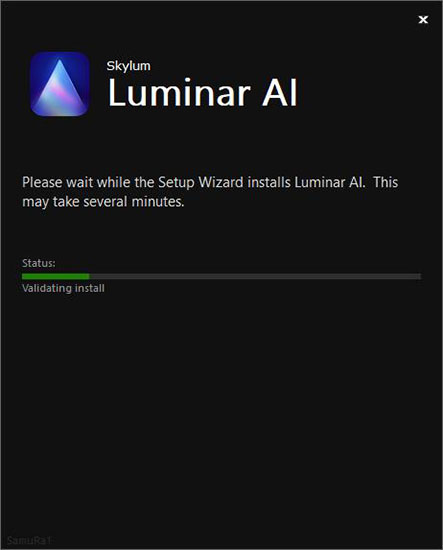Click the may take several minutes line
The image size is (443, 550).
click(103, 202)
